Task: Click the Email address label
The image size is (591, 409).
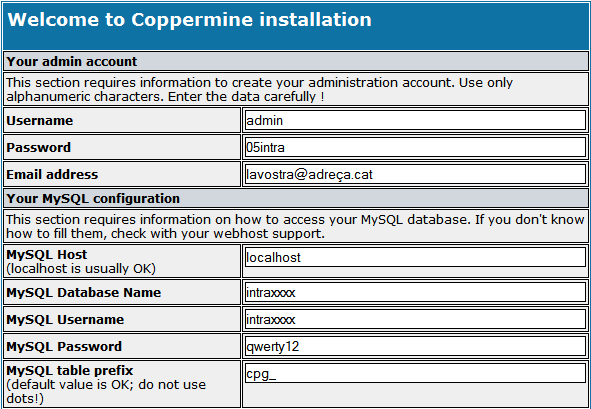Action: pos(52,174)
